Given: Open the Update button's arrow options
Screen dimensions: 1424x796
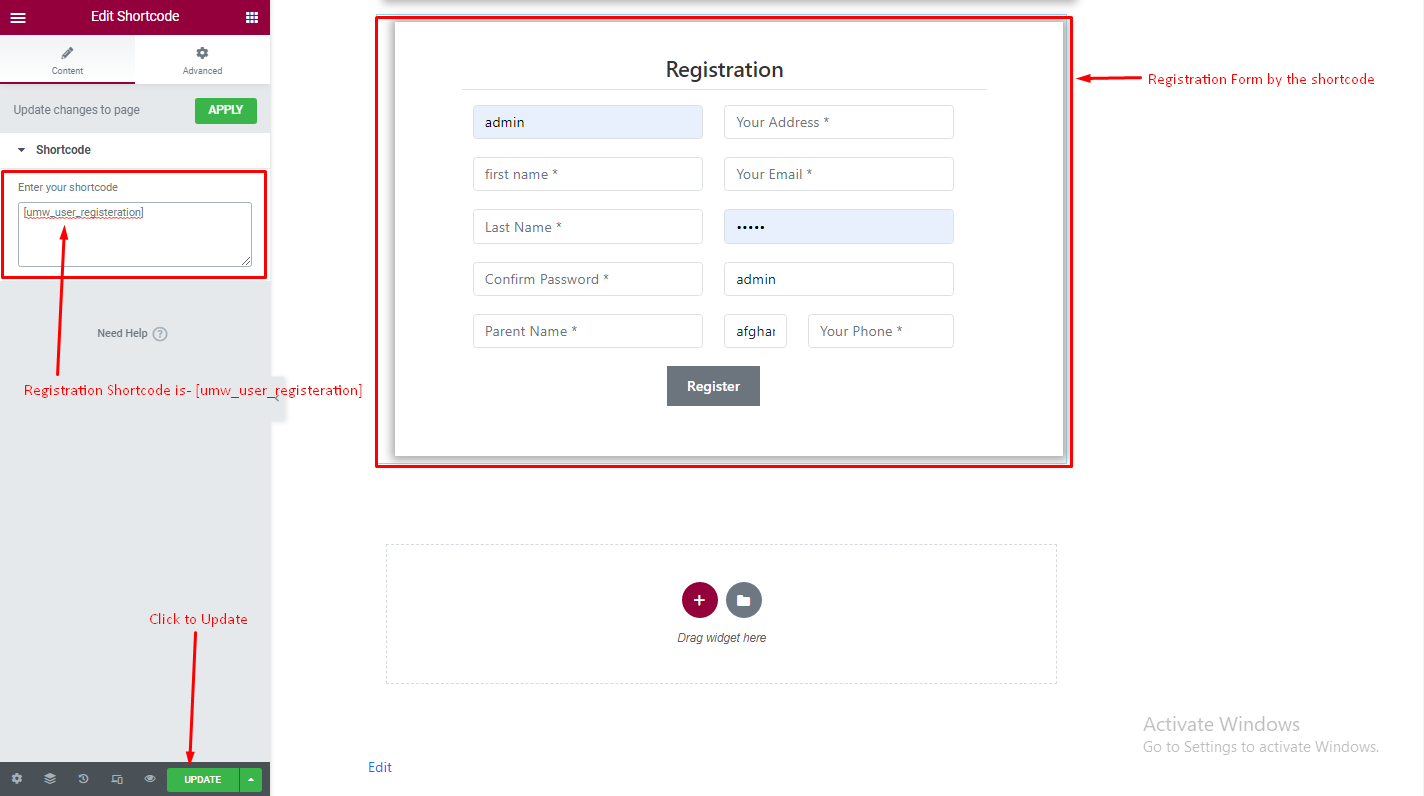Looking at the screenshot, I should tap(249, 779).
